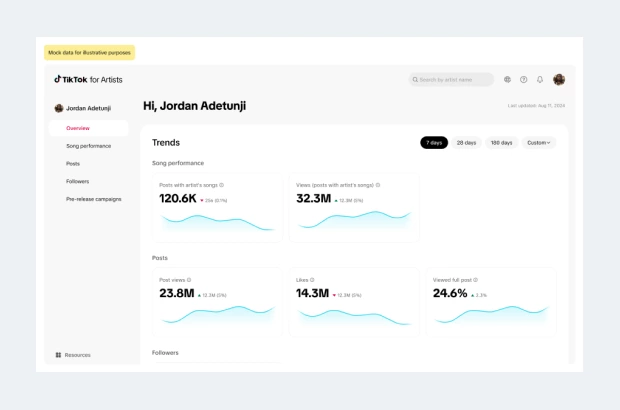
Task: Click the 32.3M value
Action: click(x=314, y=198)
